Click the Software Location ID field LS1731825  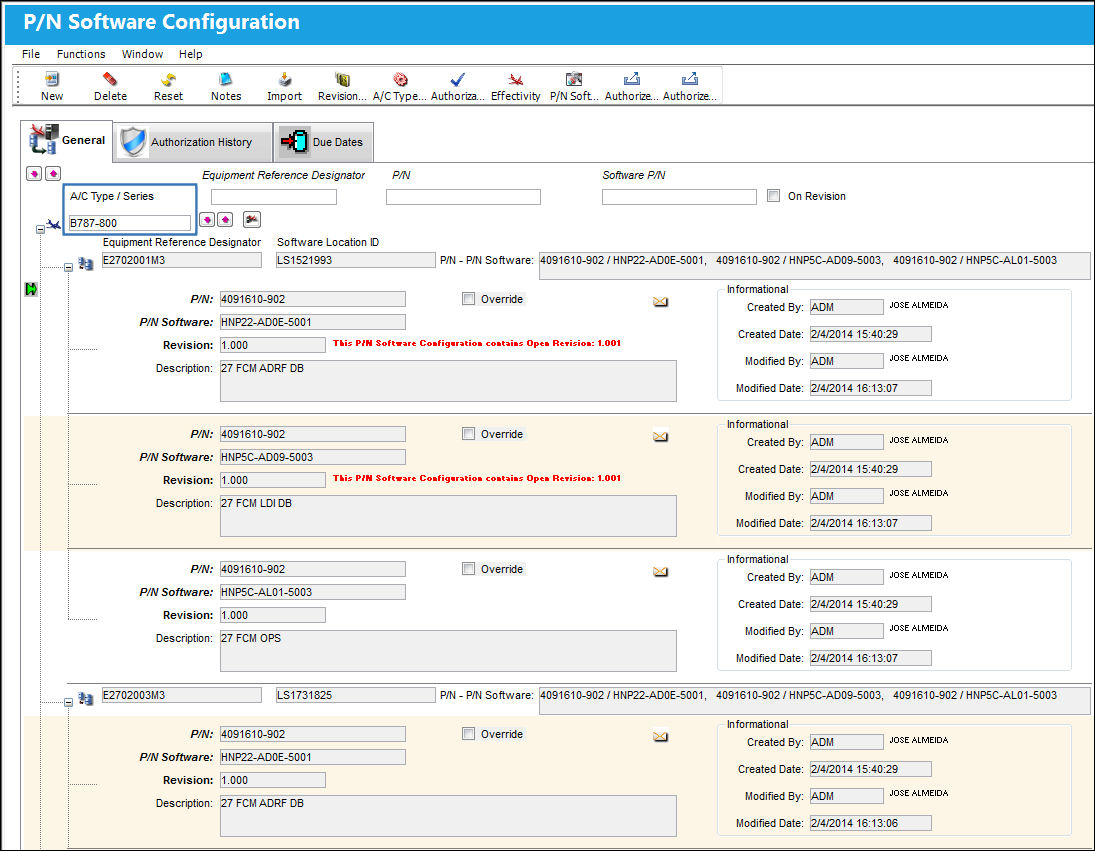(355, 695)
